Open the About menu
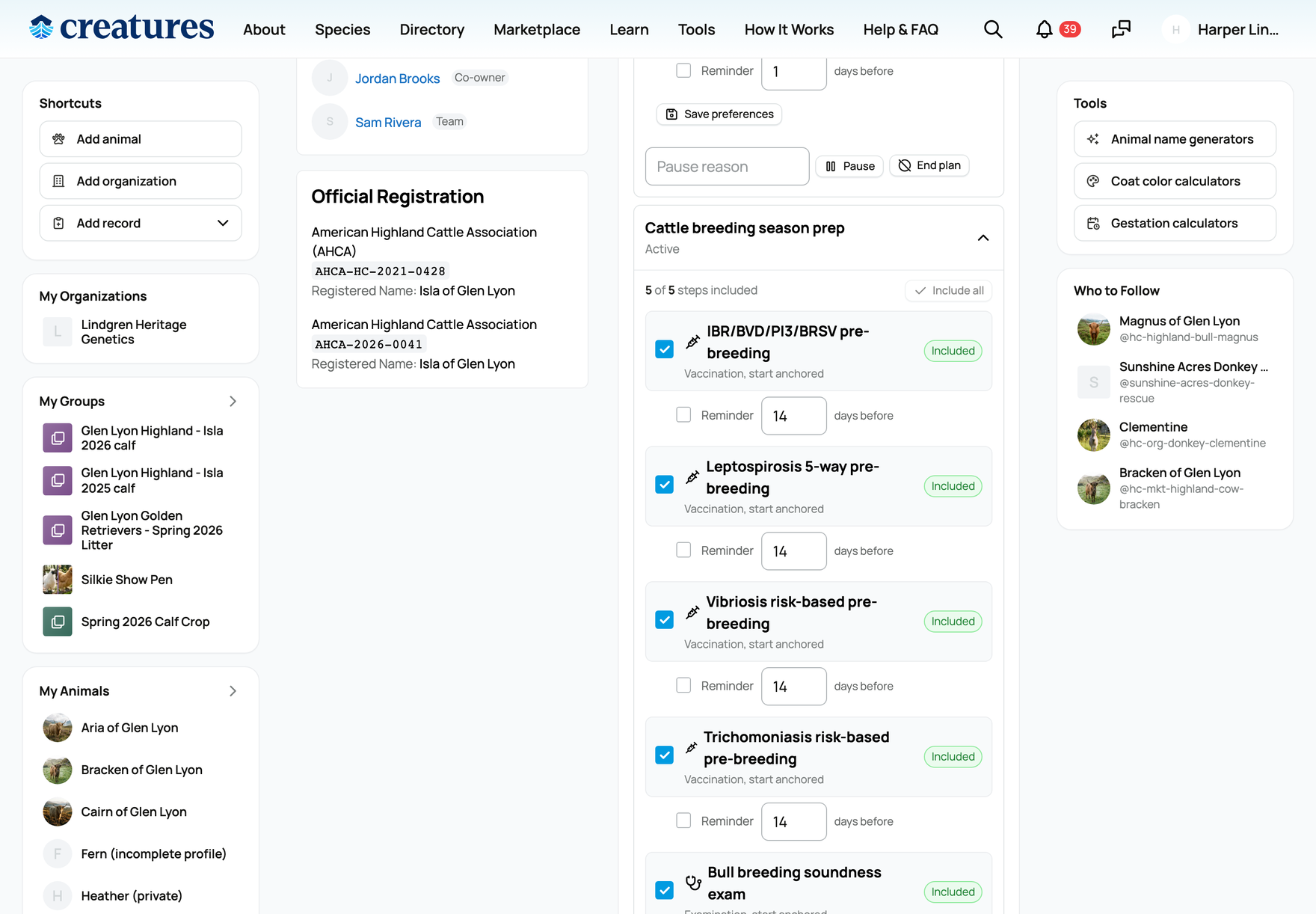 tap(264, 30)
